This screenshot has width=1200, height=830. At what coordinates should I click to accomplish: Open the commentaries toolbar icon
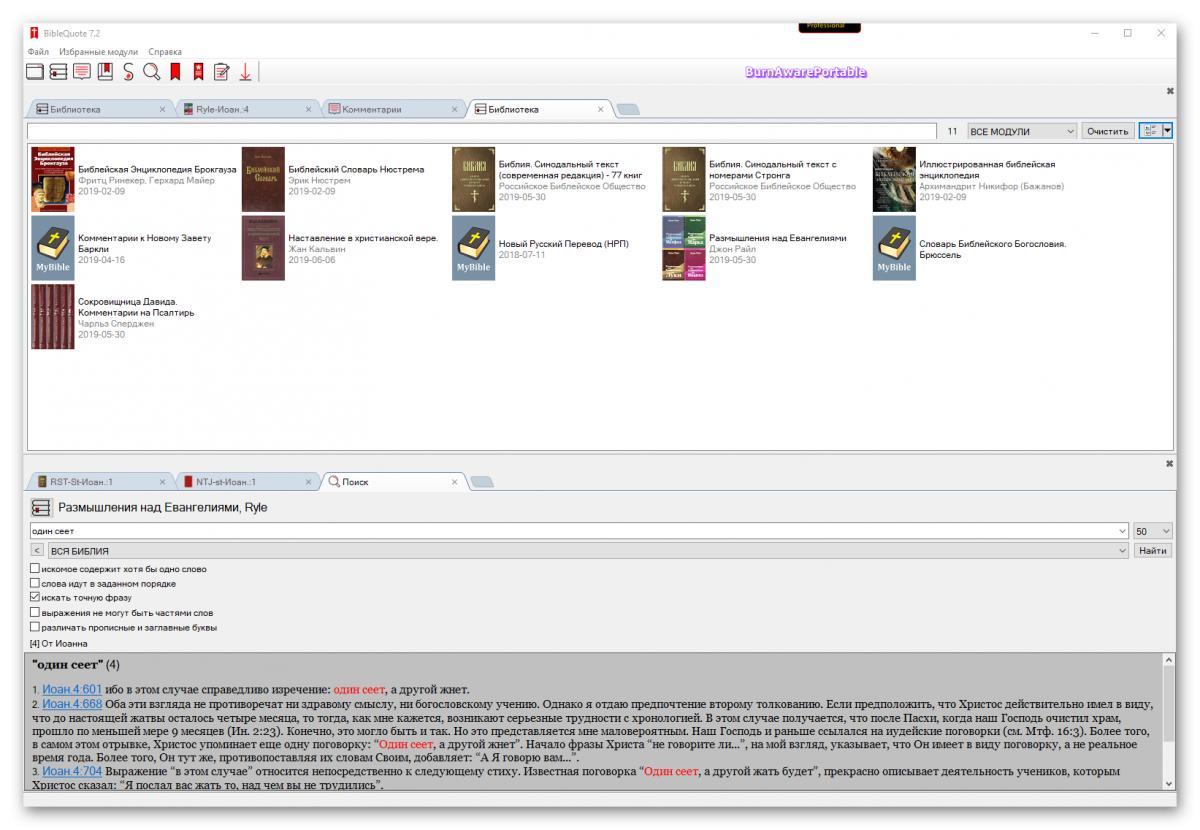point(82,71)
